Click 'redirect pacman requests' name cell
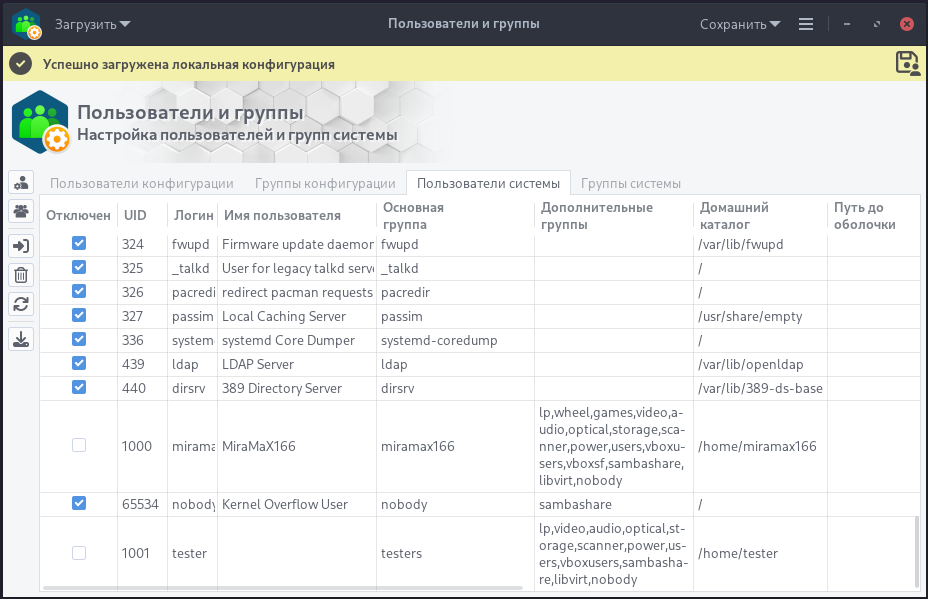 297,292
